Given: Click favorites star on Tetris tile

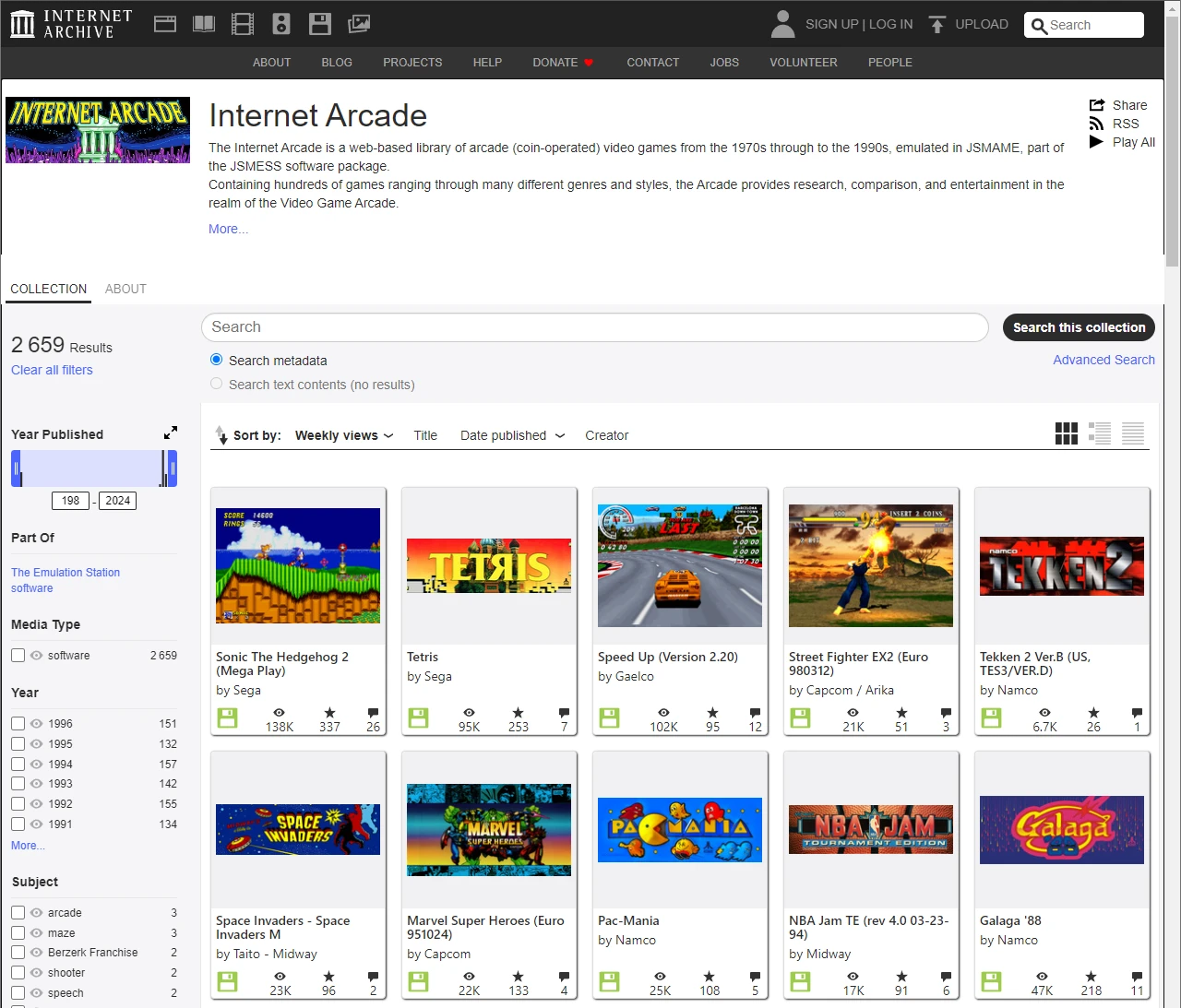Looking at the screenshot, I should 519,713.
